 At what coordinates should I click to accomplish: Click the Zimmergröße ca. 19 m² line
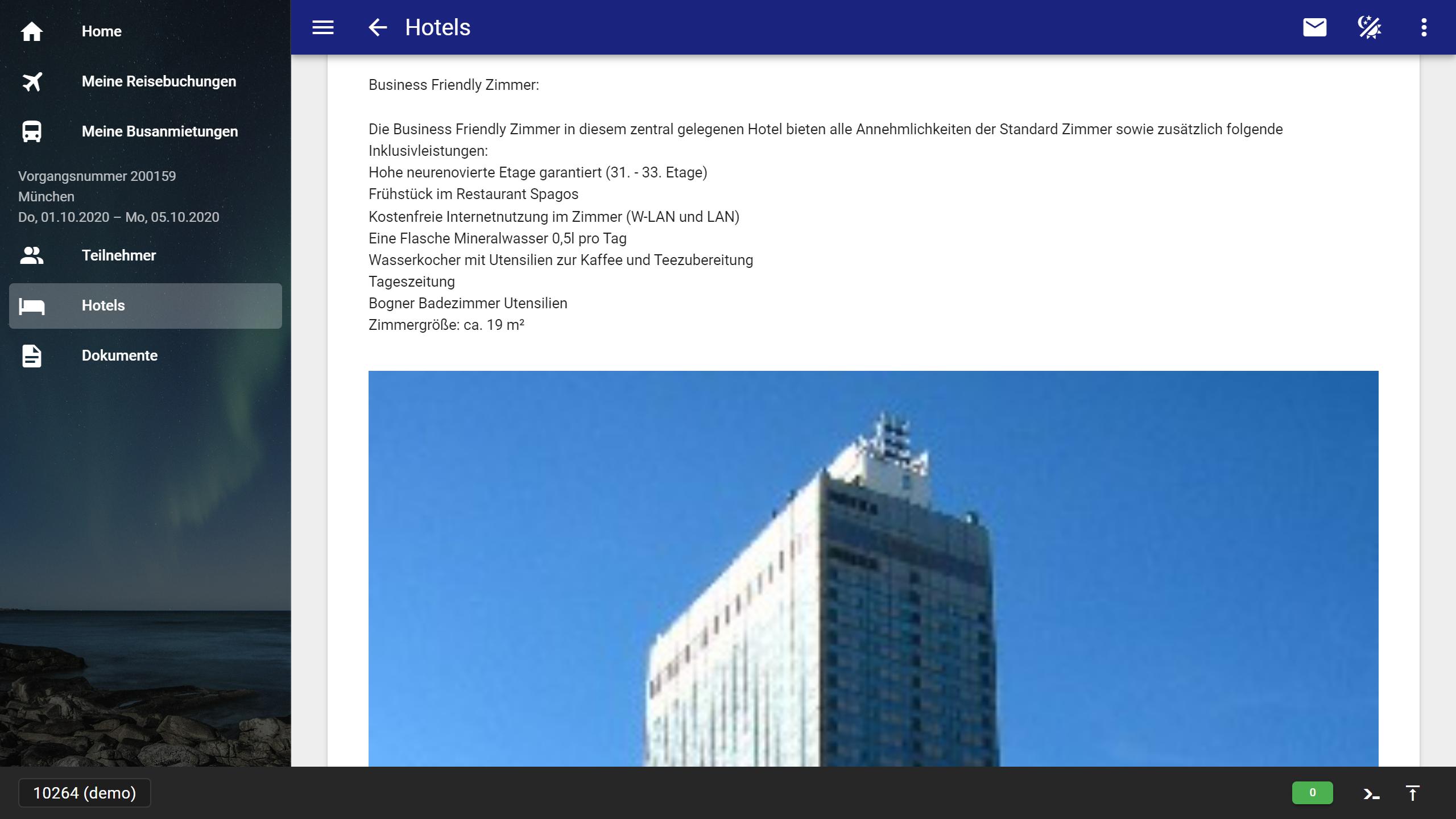pos(446,325)
